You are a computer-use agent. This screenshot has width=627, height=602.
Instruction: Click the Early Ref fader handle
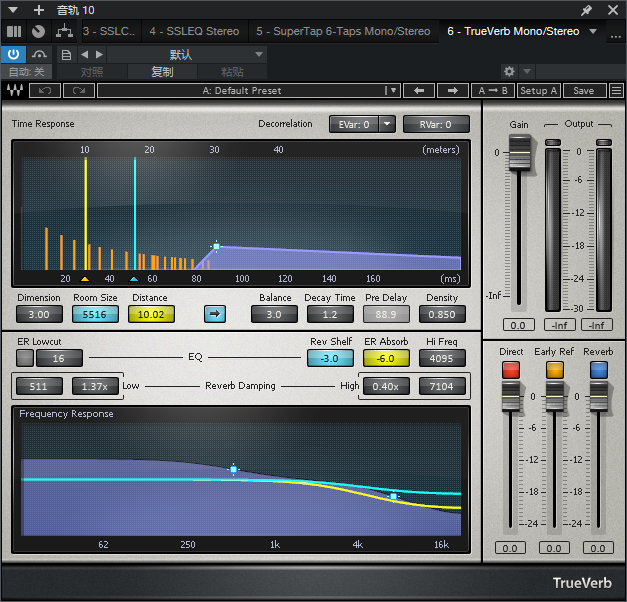[555, 396]
